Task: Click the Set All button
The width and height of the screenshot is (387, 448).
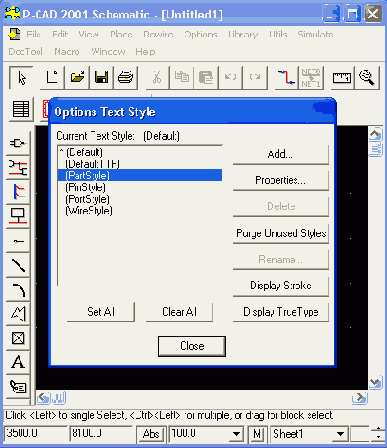Action: (101, 312)
